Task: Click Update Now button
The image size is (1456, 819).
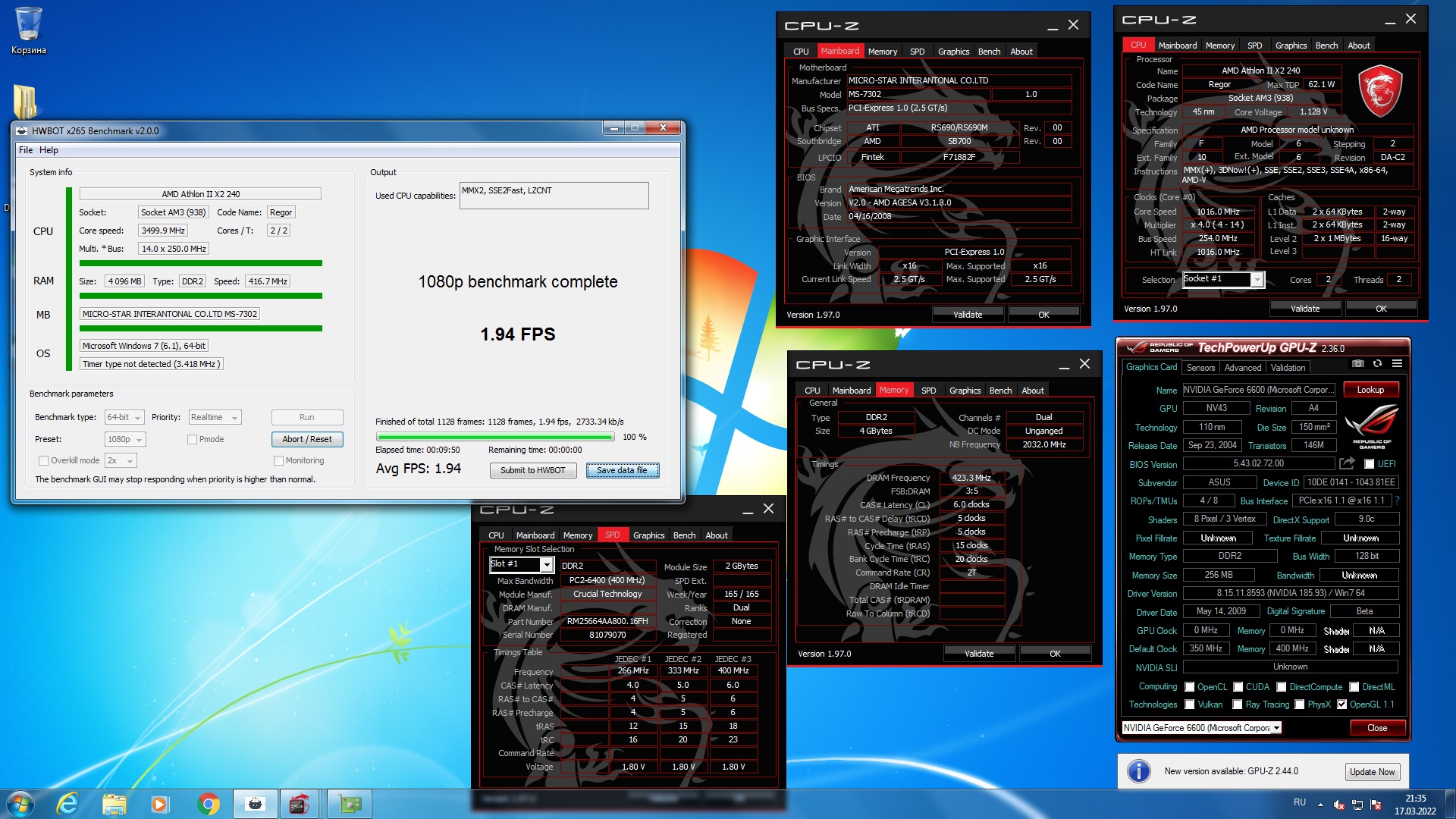Action: pos(1372,772)
